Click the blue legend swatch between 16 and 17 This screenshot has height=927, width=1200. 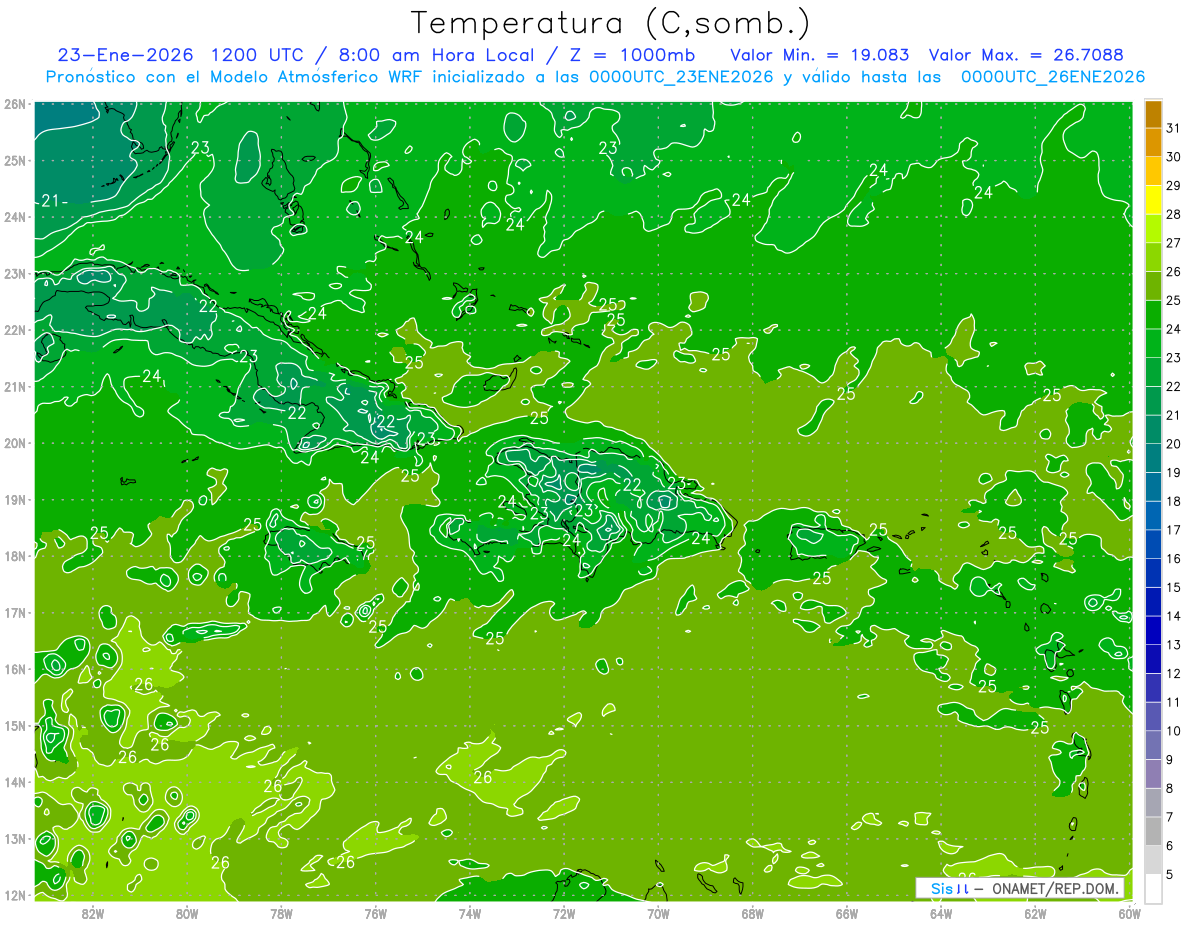click(x=1153, y=544)
